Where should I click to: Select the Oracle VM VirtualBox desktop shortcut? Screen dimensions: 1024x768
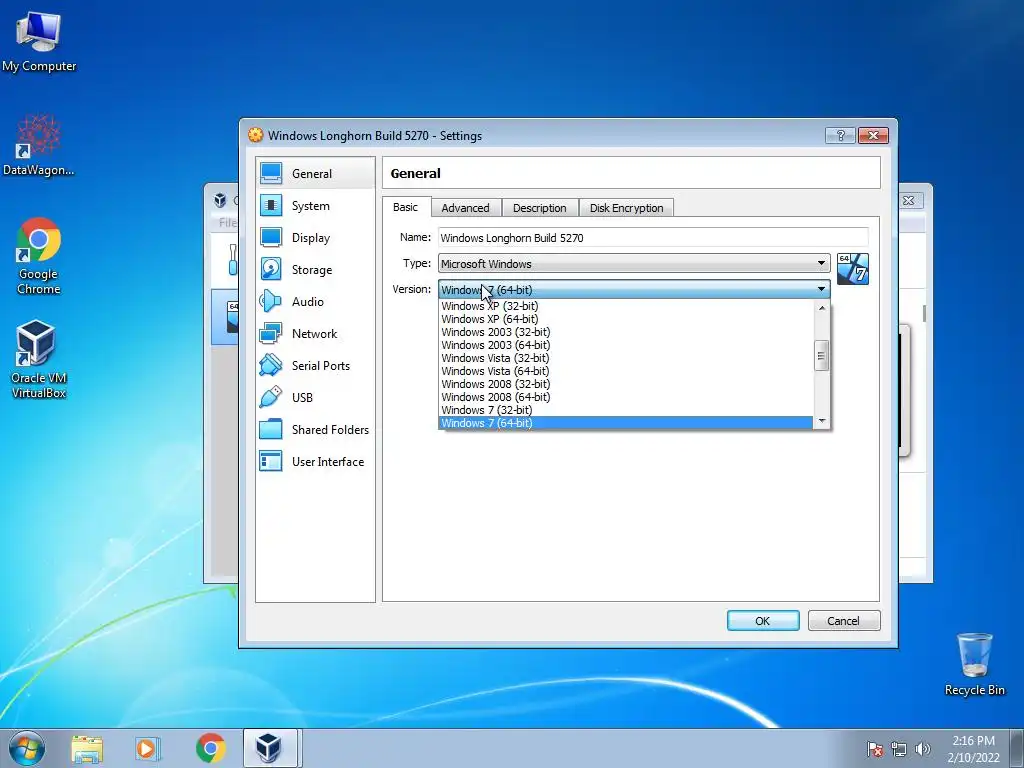point(39,359)
